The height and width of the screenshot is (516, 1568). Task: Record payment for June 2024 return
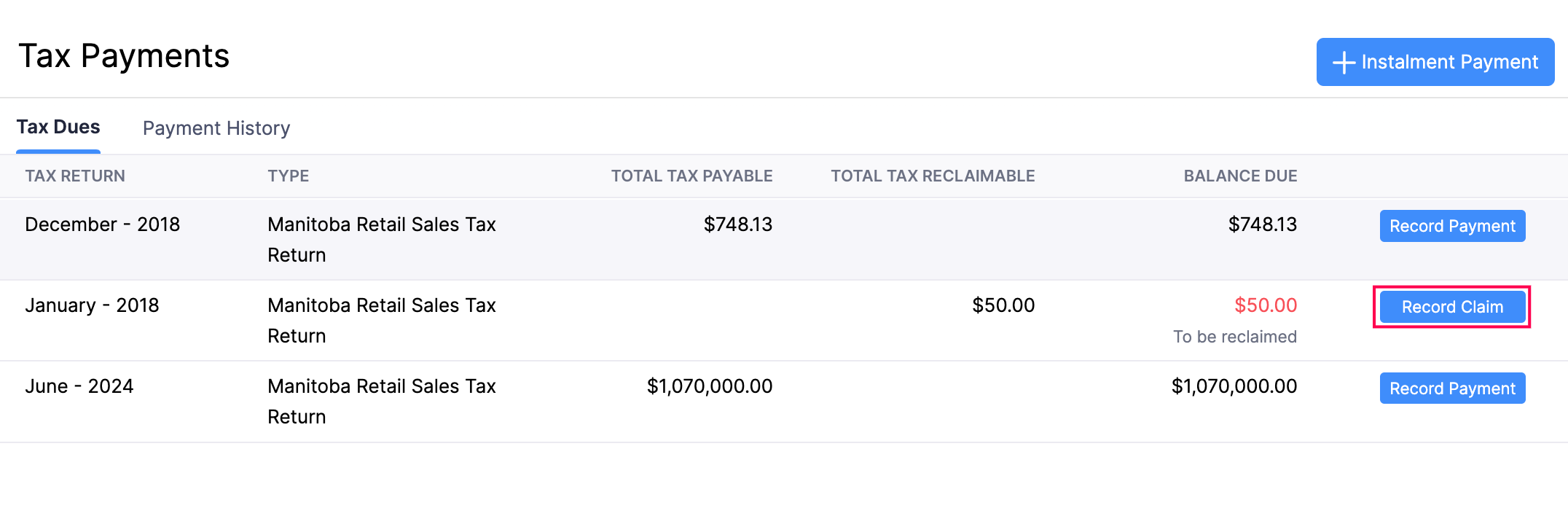[1451, 388]
